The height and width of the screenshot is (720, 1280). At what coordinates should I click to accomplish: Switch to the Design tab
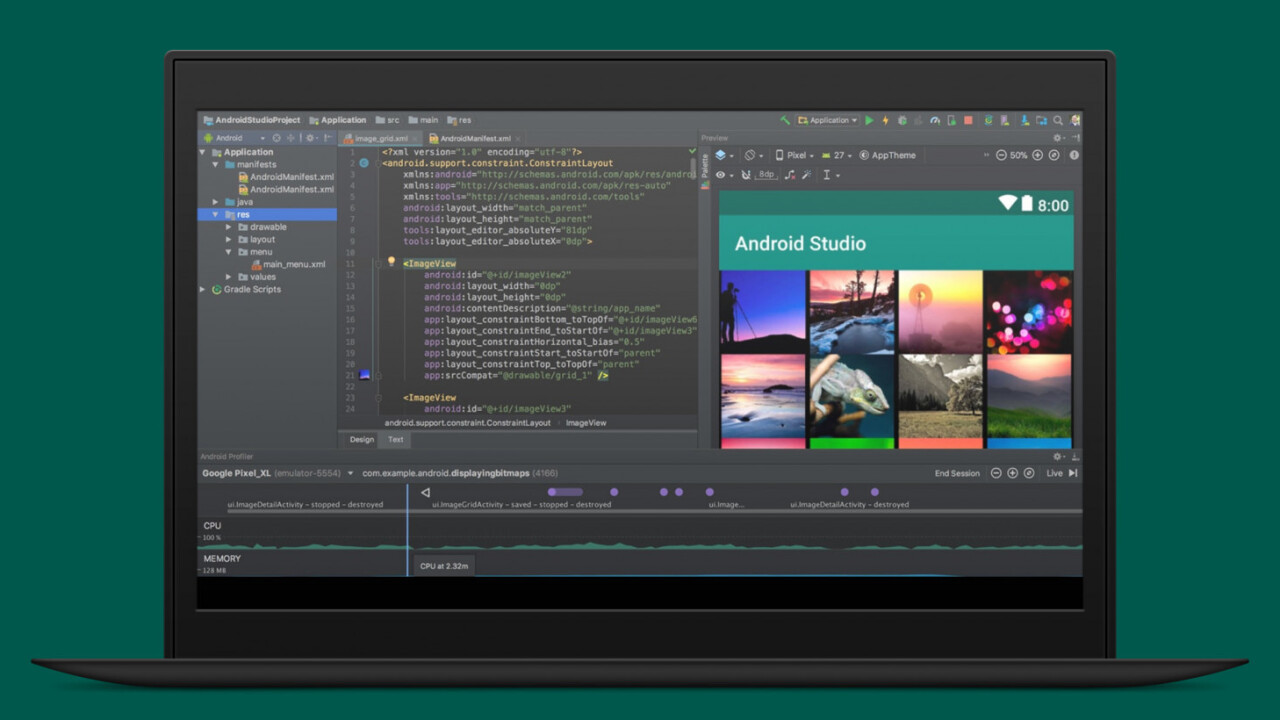click(x=361, y=439)
